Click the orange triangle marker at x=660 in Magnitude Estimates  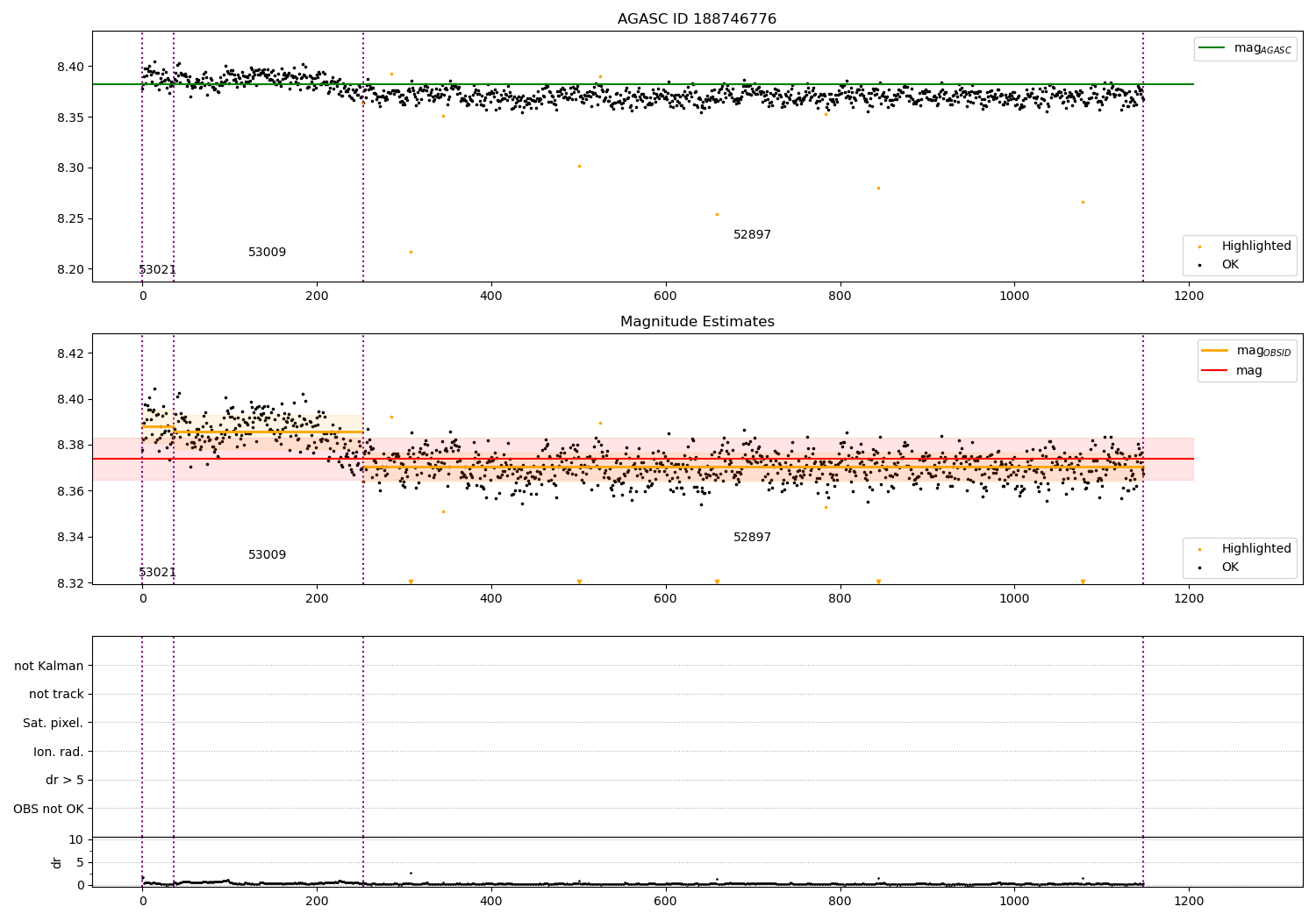[717, 582]
